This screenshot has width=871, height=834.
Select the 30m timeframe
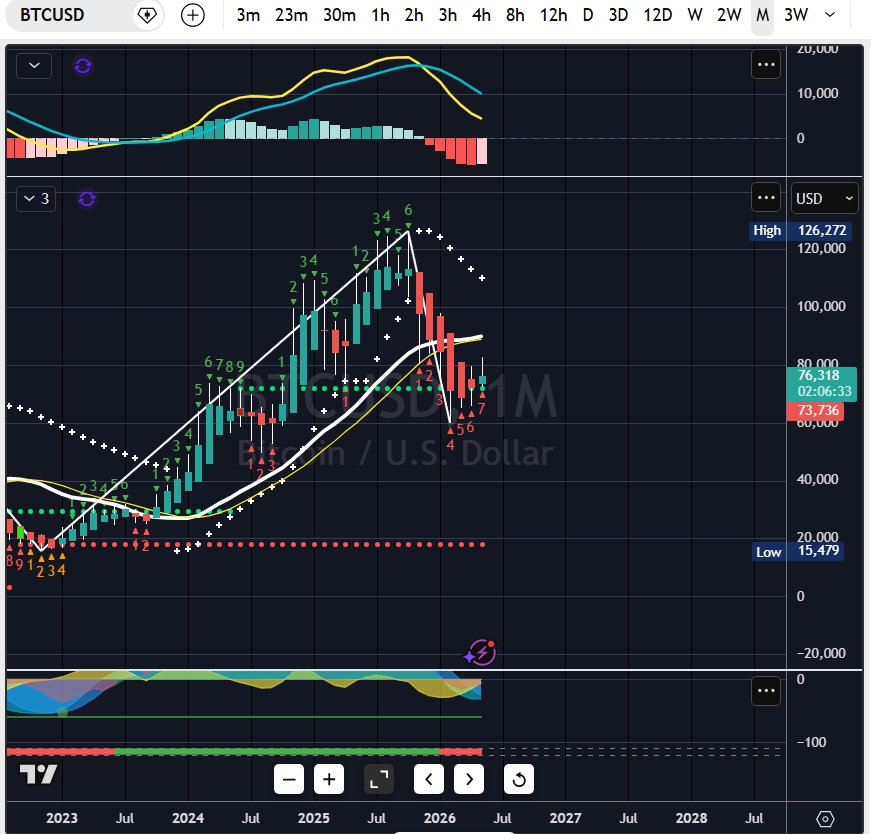click(x=339, y=15)
